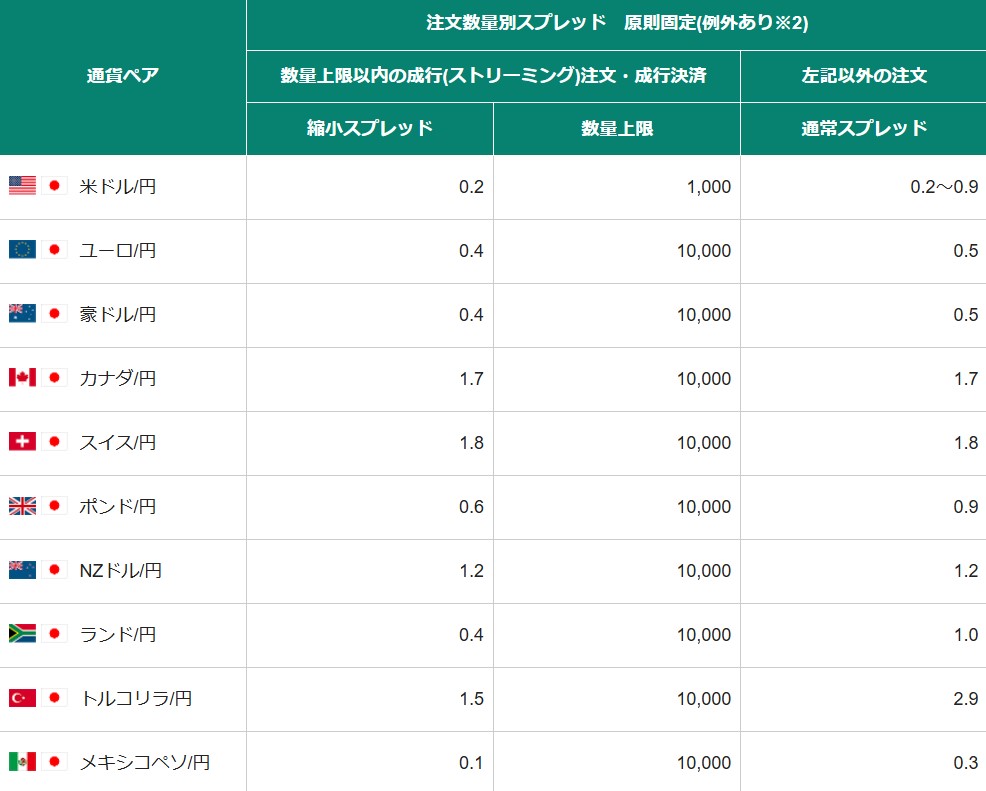
Task: Click the Japan flag in the ユーロ/円 row
Action: [55, 250]
